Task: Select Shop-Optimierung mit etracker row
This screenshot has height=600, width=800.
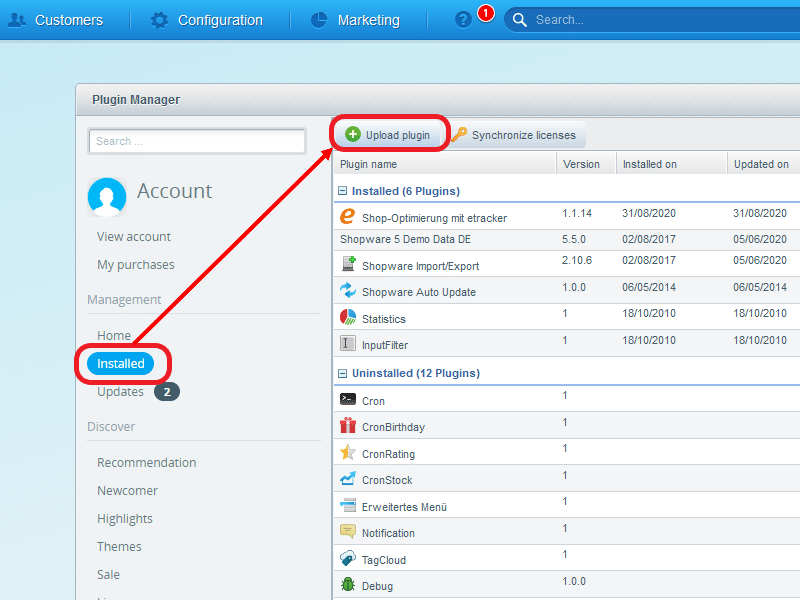Action: 567,216
